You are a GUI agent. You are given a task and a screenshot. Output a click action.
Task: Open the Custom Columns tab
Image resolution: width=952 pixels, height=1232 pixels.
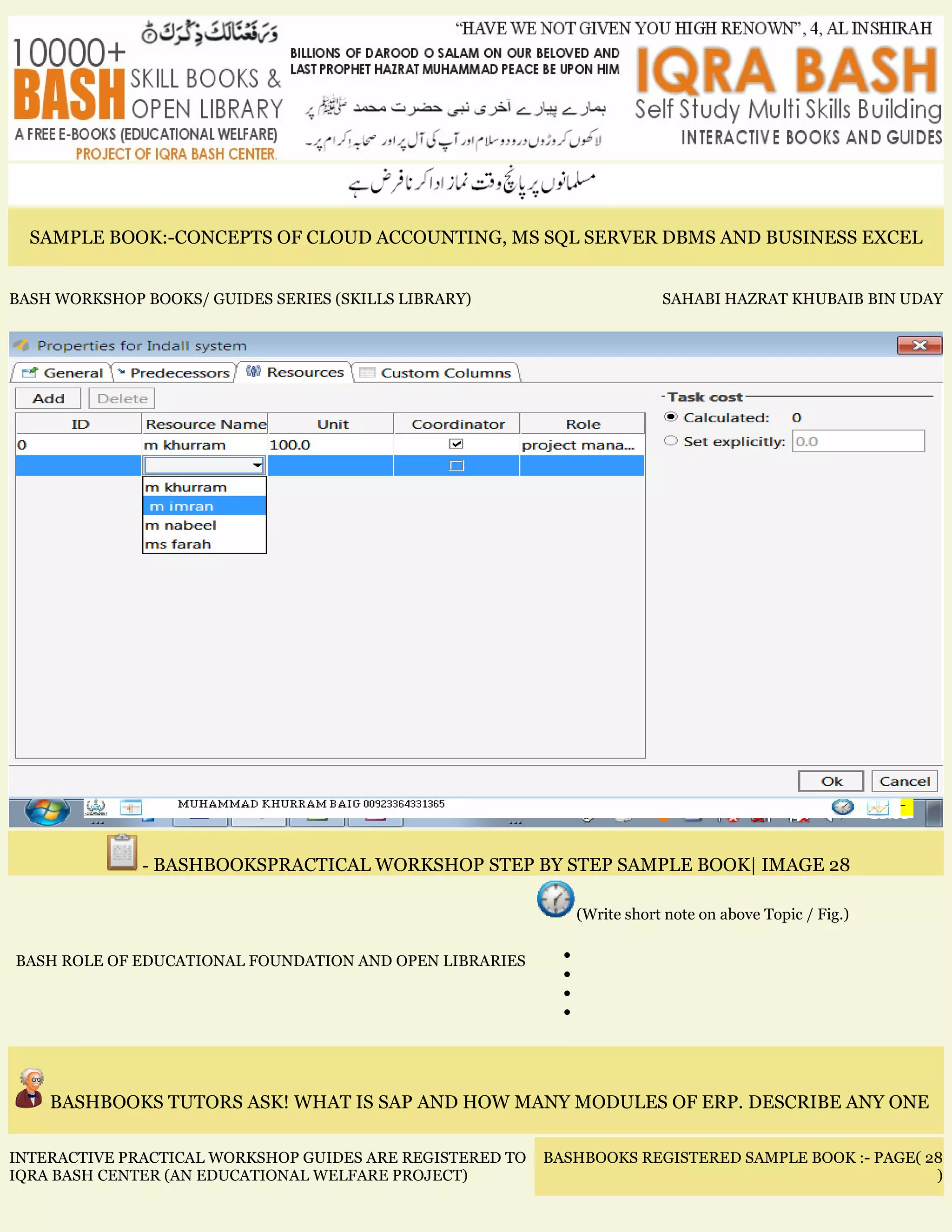436,373
